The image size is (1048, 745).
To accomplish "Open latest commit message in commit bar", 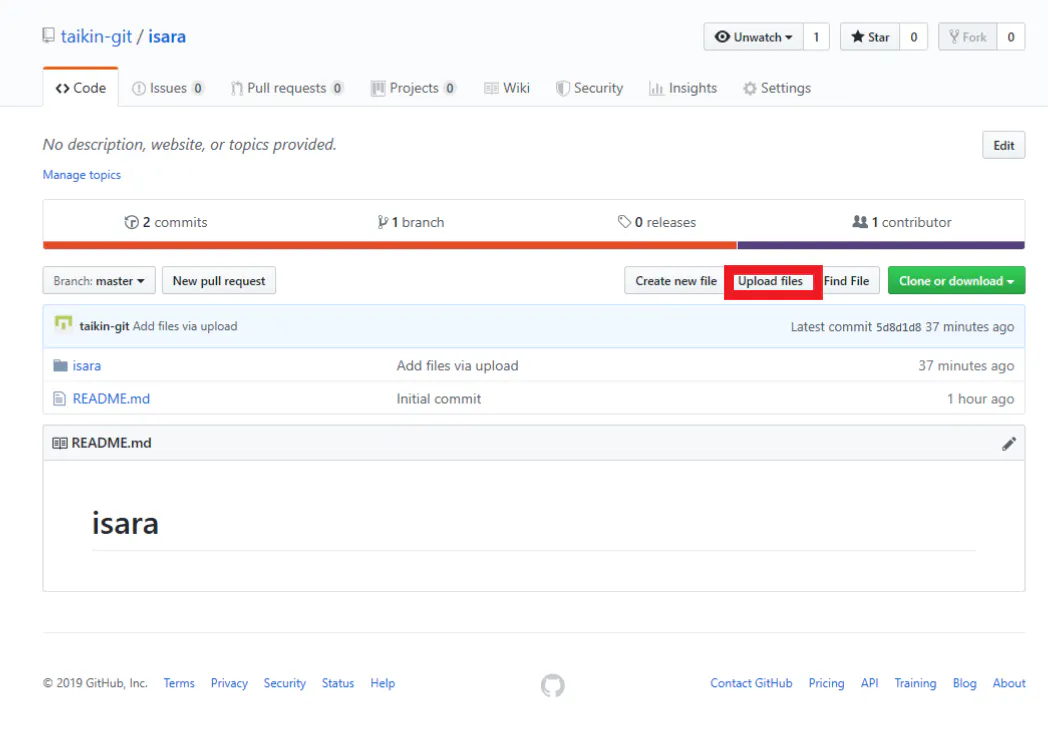I will click(185, 326).
